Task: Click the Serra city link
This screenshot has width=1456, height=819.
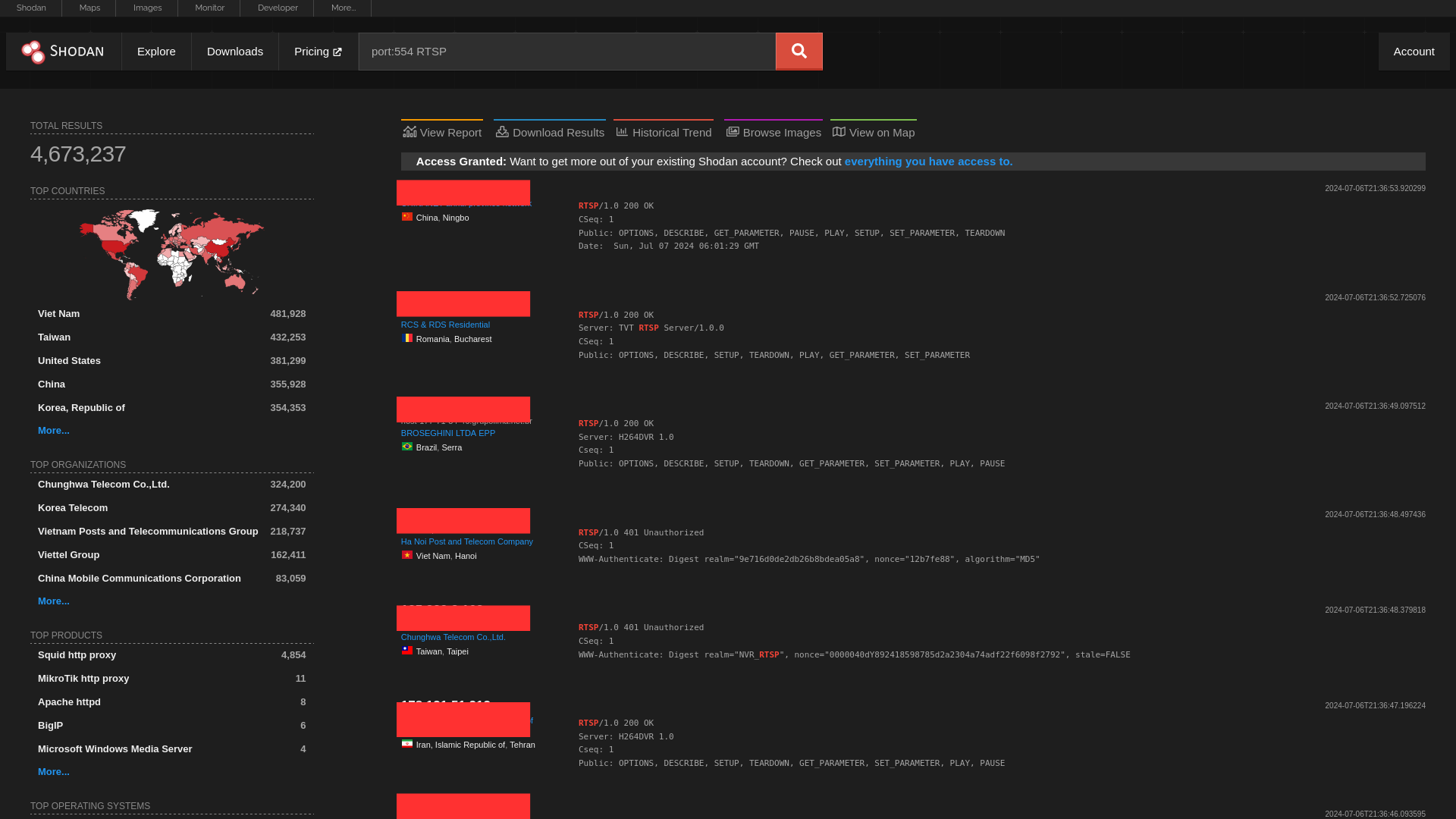Action: (x=451, y=447)
